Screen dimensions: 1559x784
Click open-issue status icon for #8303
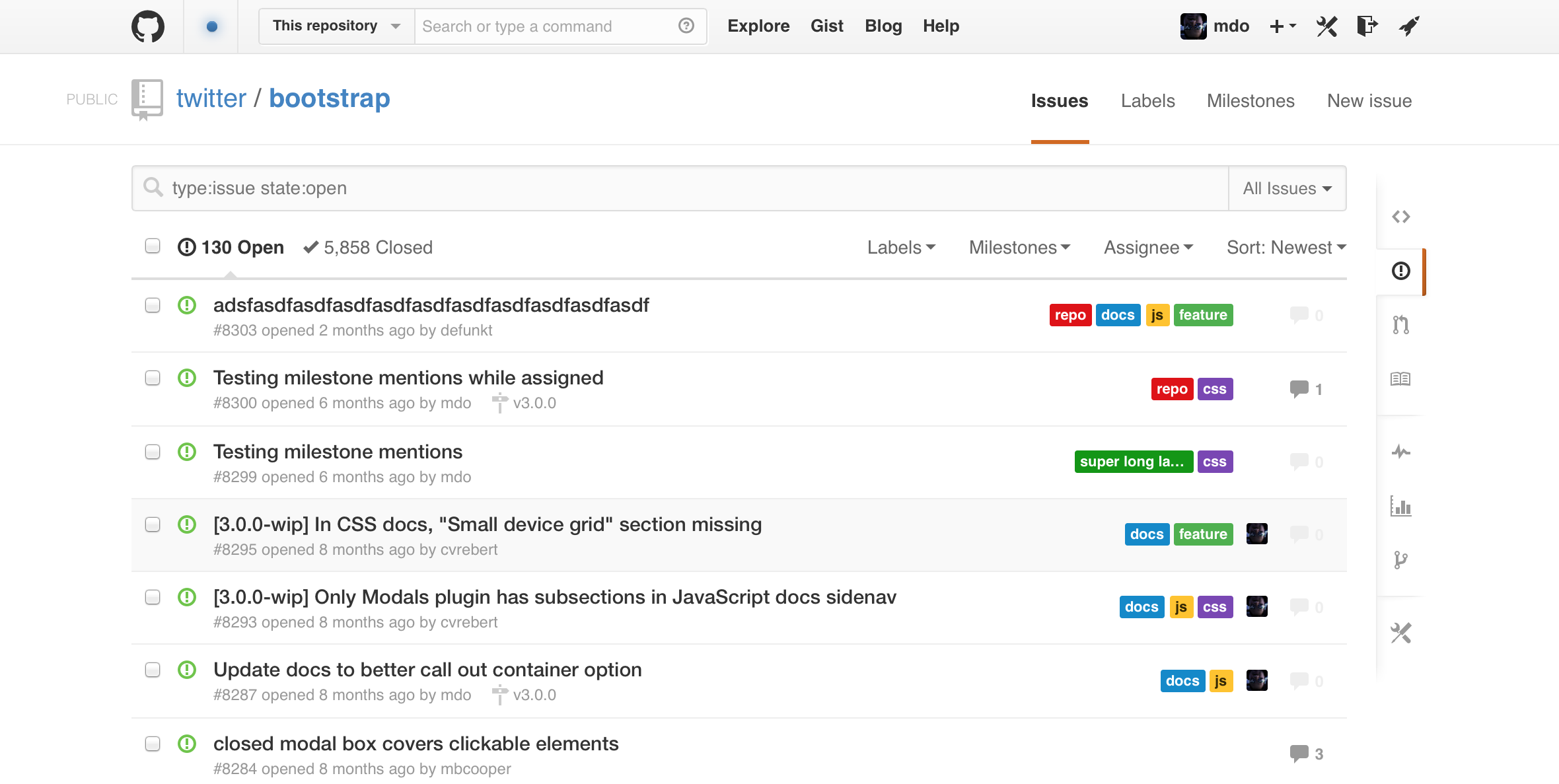coord(187,305)
